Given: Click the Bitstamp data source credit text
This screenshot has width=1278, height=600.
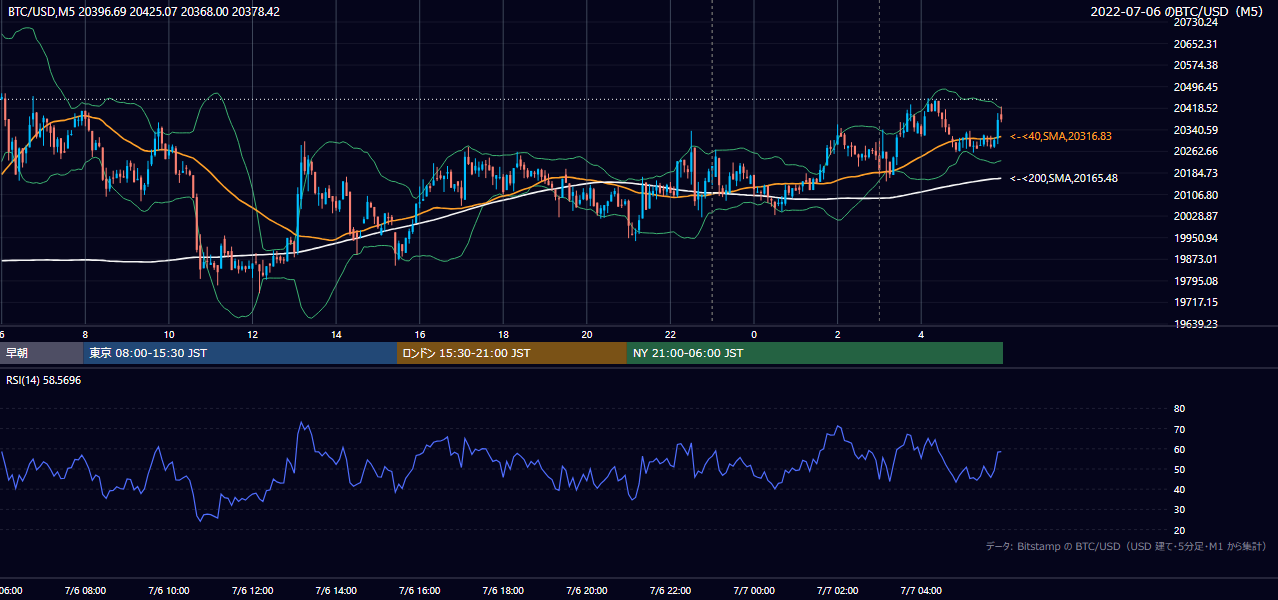Looking at the screenshot, I should click(1127, 547).
